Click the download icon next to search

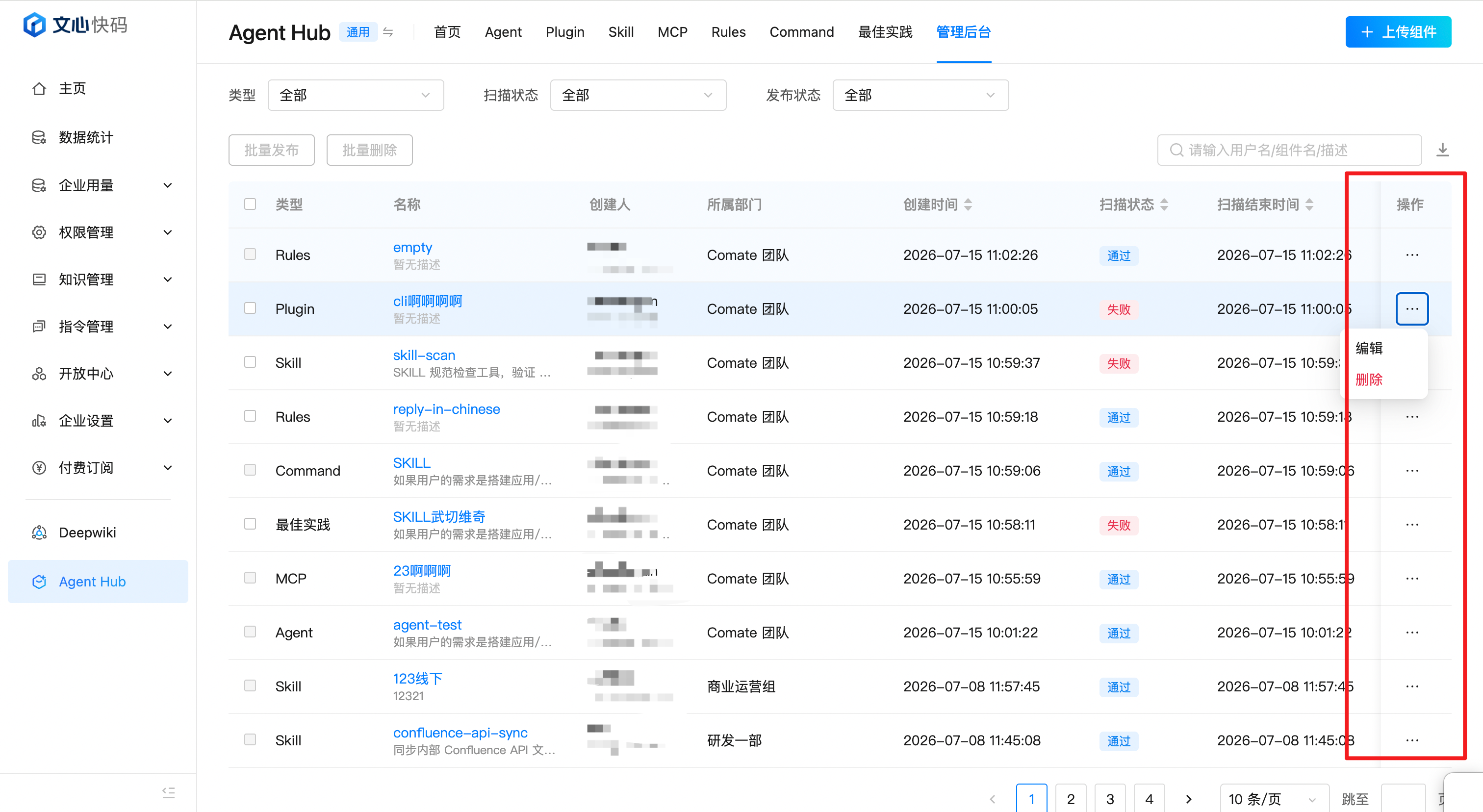[1442, 150]
